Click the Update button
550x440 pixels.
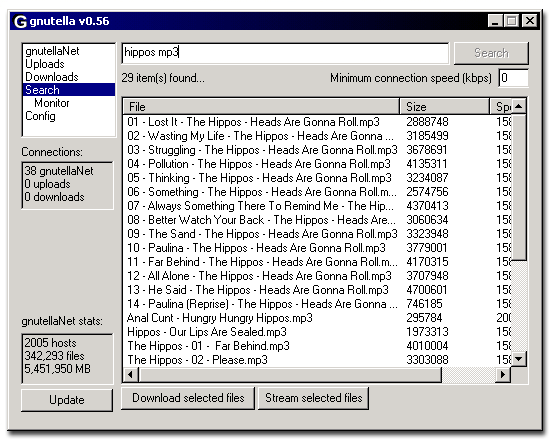pyautogui.click(x=67, y=400)
